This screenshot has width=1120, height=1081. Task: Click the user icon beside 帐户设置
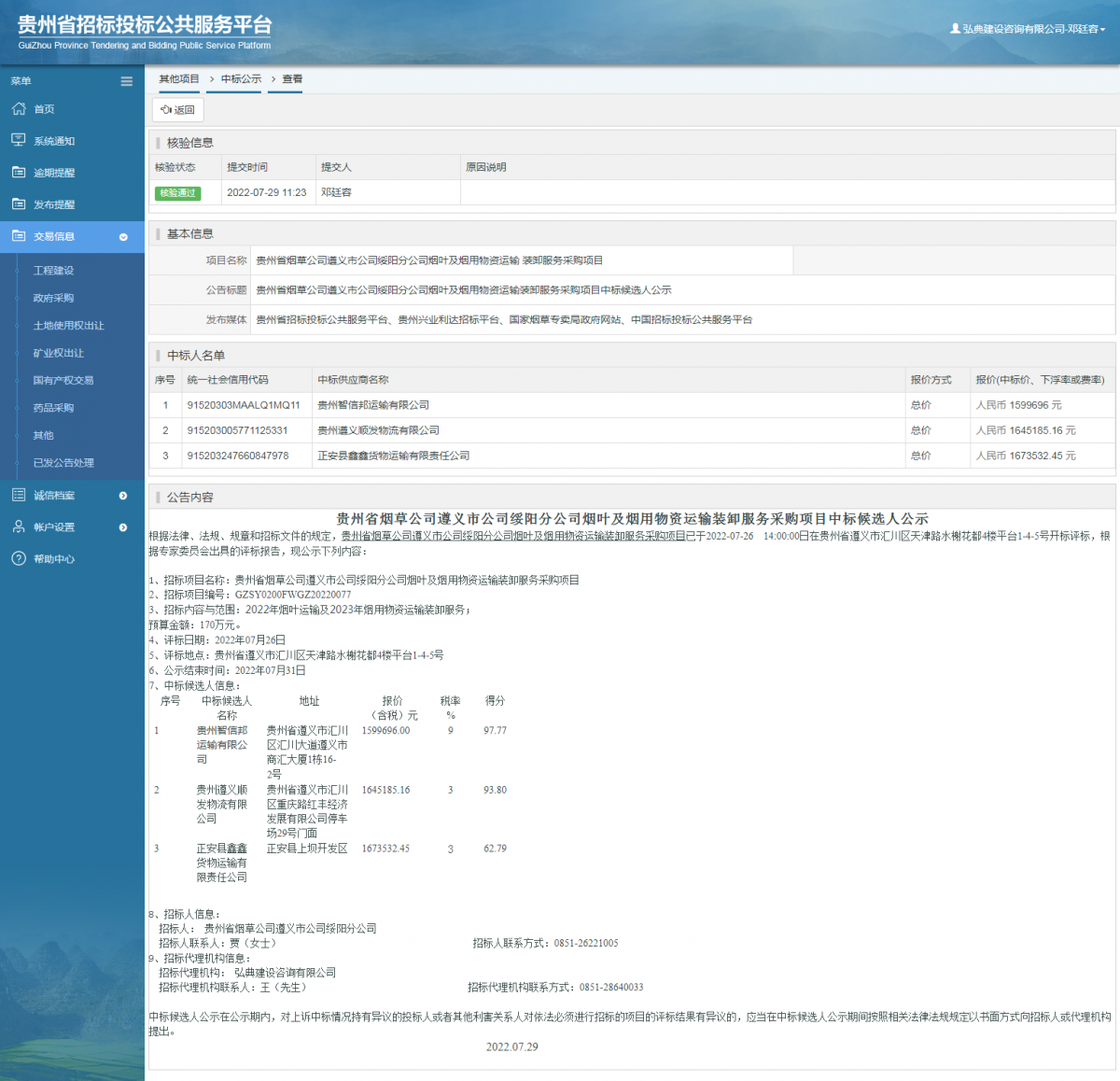point(19,526)
